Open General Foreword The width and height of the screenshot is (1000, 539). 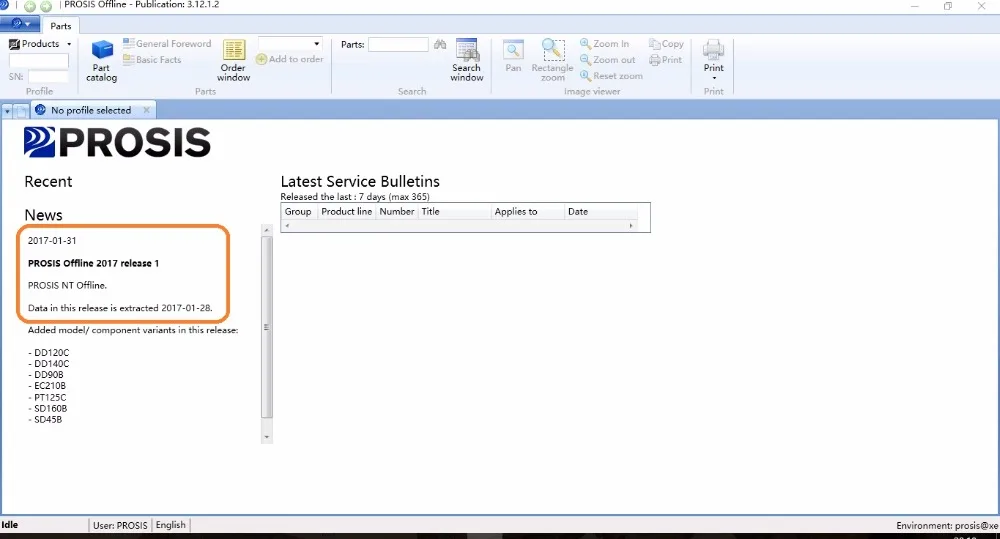167,43
